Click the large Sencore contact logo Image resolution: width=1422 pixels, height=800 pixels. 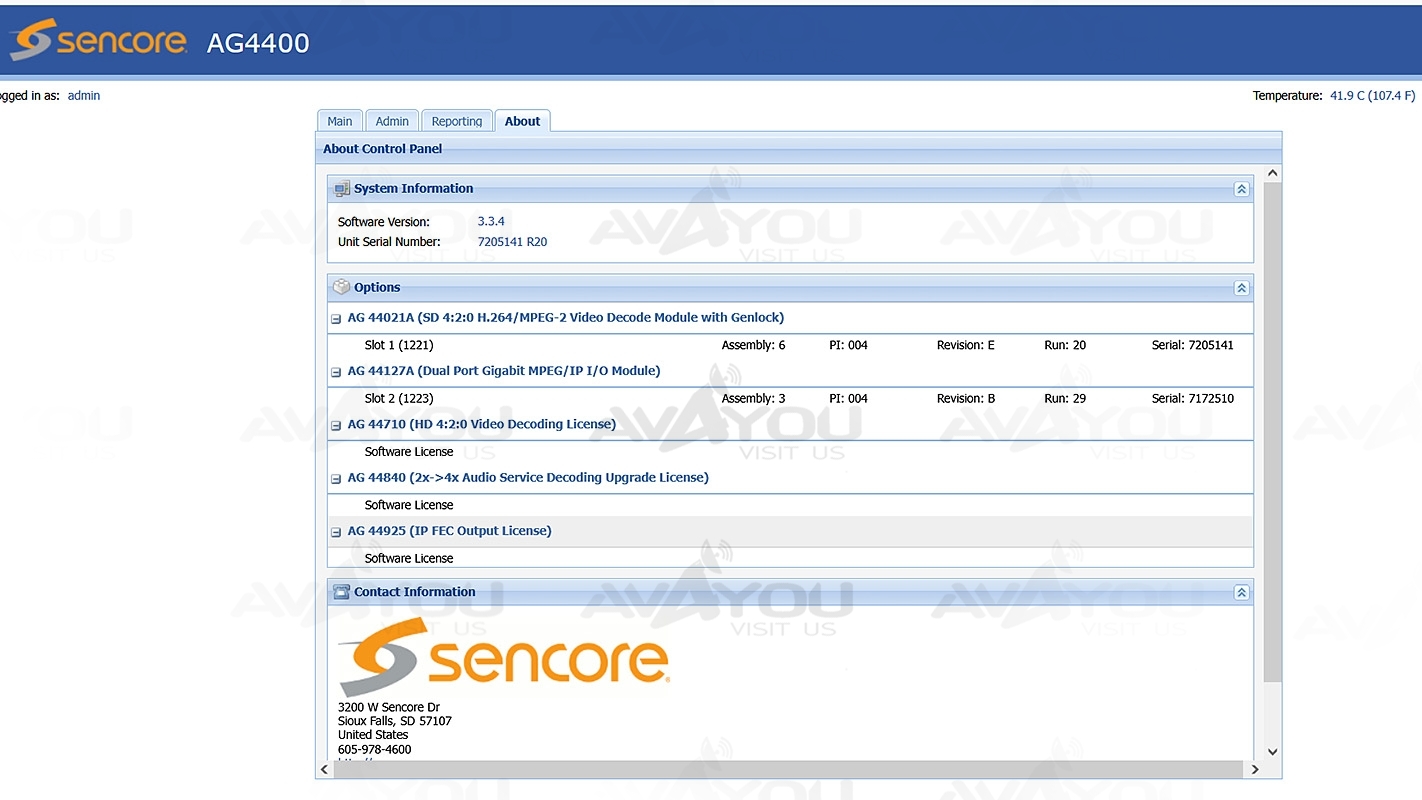503,656
